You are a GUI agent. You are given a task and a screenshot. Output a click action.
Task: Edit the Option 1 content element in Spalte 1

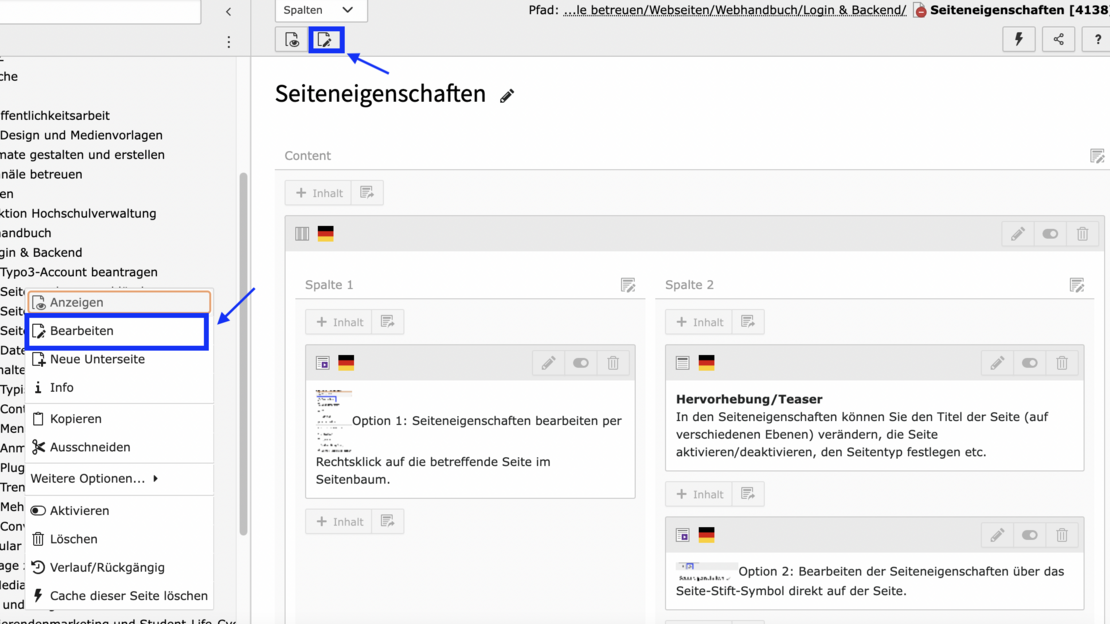[548, 363]
